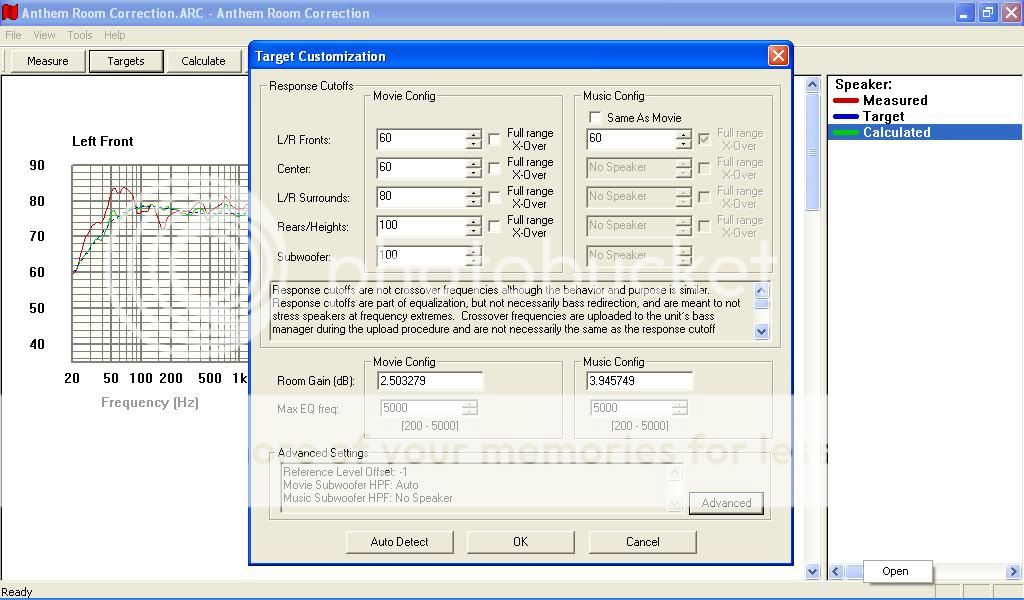Decrease the Rears/Heights movie cutoff value
1024x600 pixels.
[x=474, y=231]
